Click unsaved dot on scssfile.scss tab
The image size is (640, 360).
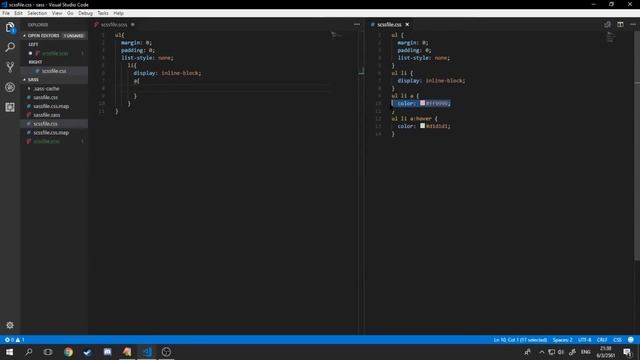pyautogui.click(x=133, y=24)
